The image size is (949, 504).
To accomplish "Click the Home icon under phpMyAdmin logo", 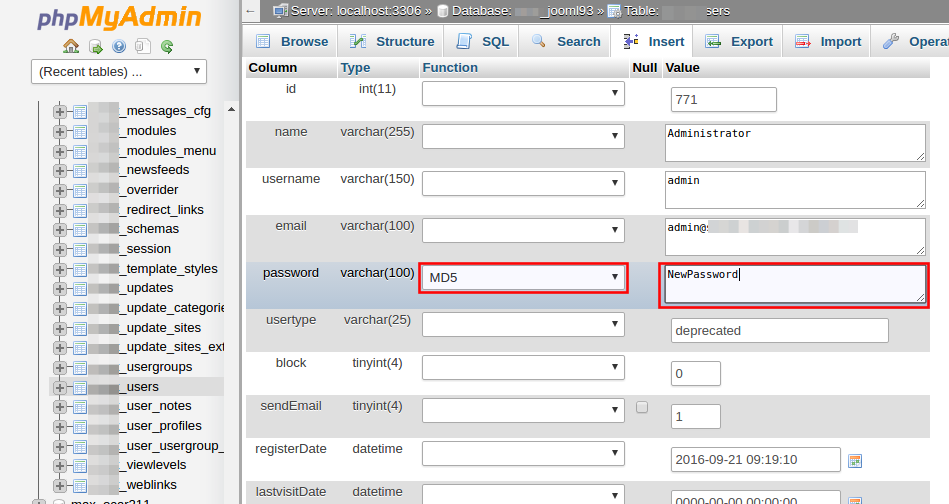I will pyautogui.click(x=70, y=46).
